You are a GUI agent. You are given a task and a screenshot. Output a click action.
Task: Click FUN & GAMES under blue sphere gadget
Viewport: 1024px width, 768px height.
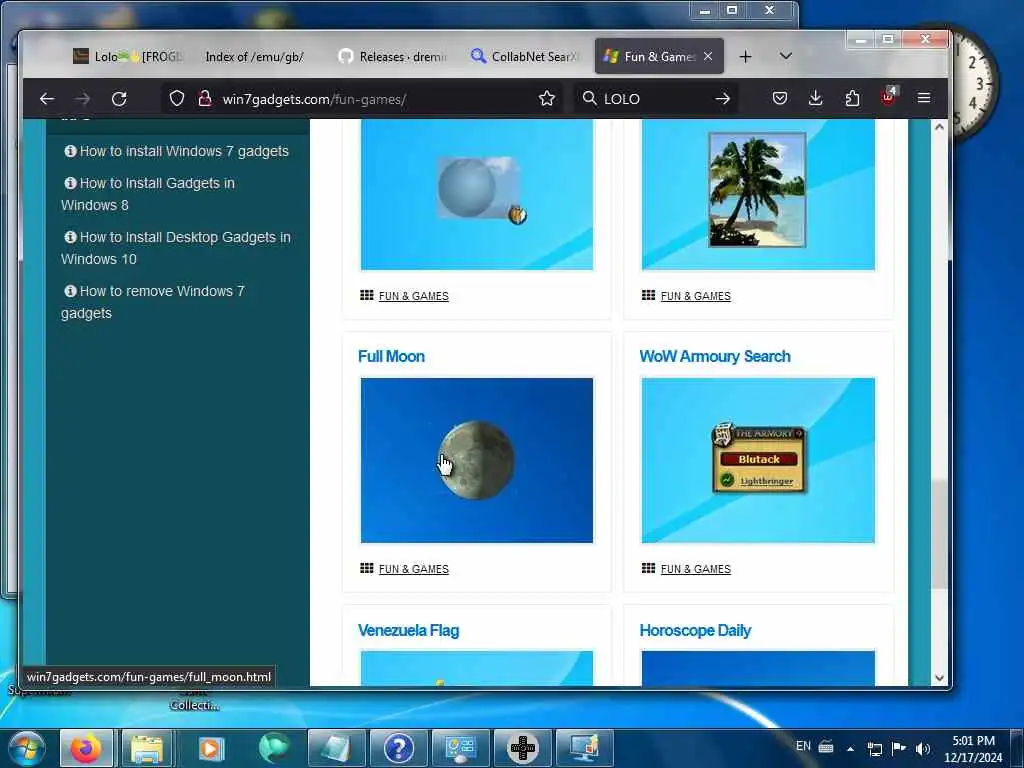413,296
